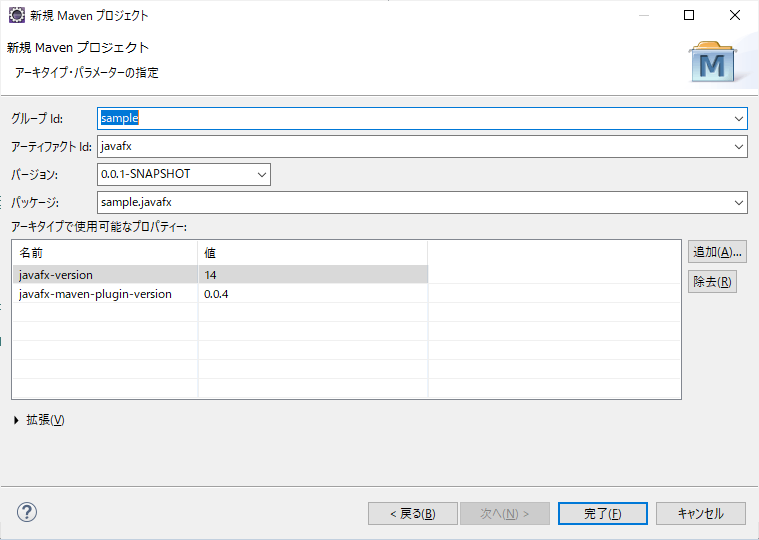
Task: Cancel the wizard with キャンセル button
Action: 700,513
